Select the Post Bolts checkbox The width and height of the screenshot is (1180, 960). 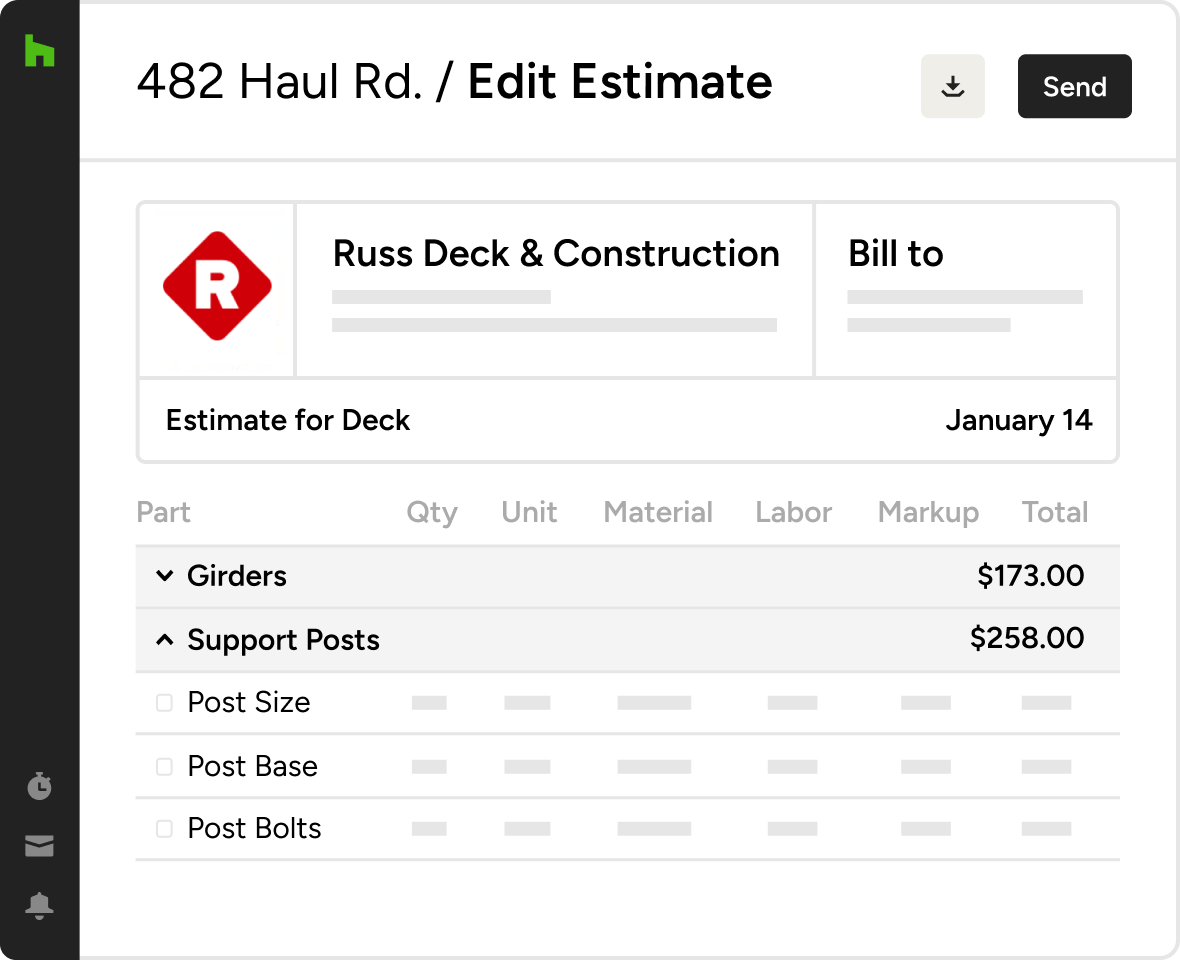164,829
